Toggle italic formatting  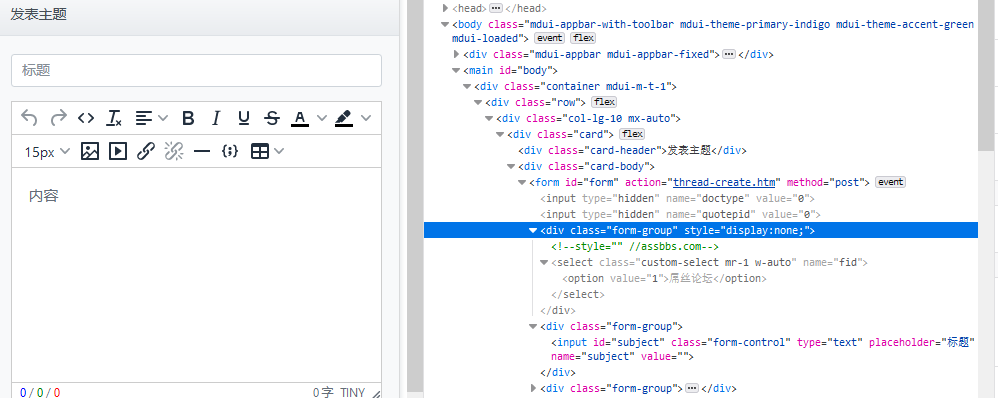[x=216, y=118]
